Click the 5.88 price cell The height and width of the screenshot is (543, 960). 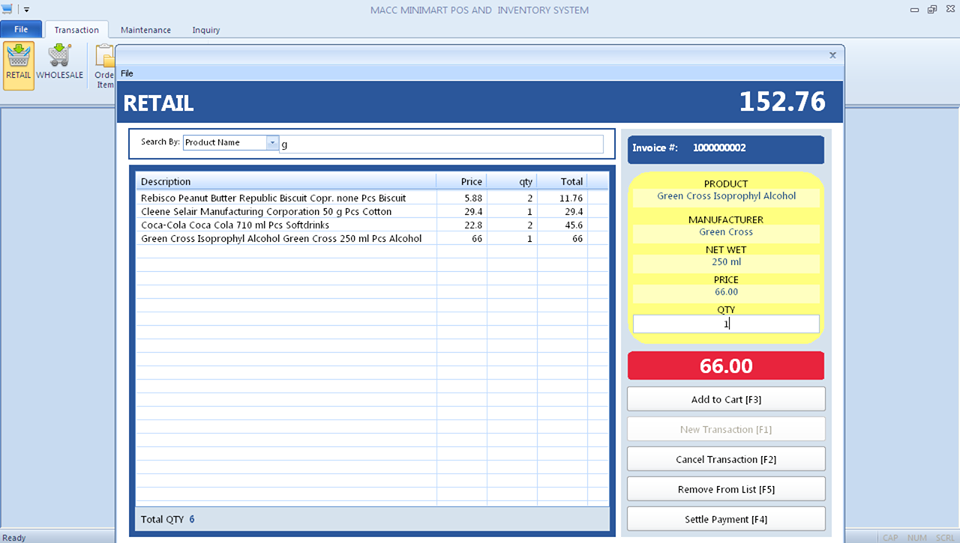(473, 198)
